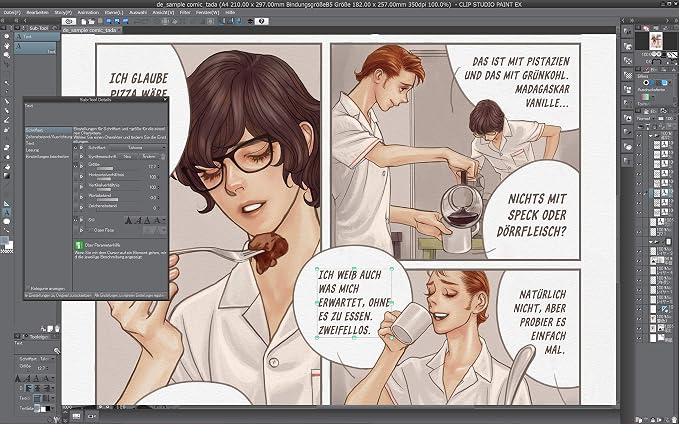This screenshot has width=679, height=424.
Task: Toggle display indicator for Horizontalverhältnis row
Action: 76,176
